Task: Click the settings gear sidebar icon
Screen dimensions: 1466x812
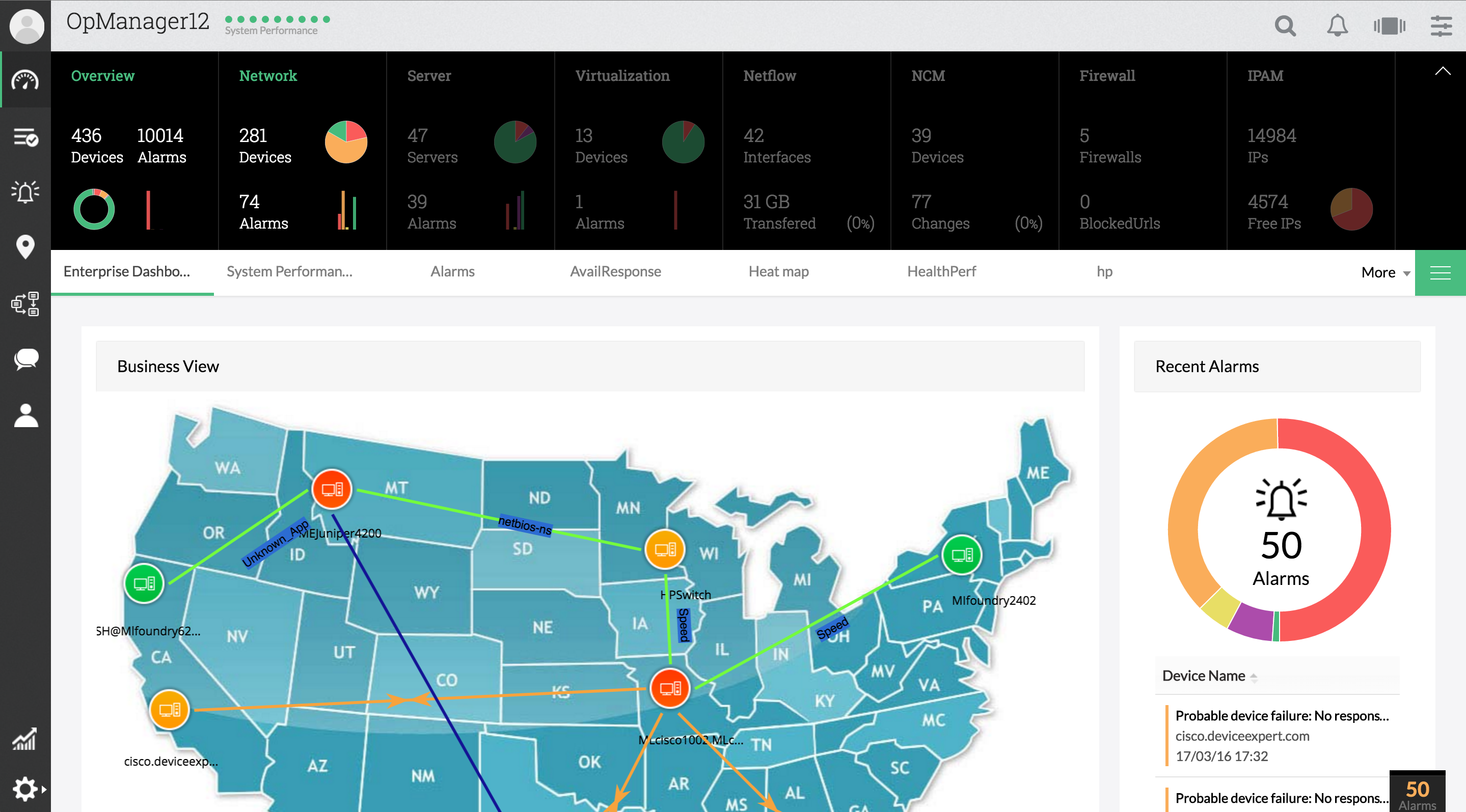Action: (x=25, y=789)
